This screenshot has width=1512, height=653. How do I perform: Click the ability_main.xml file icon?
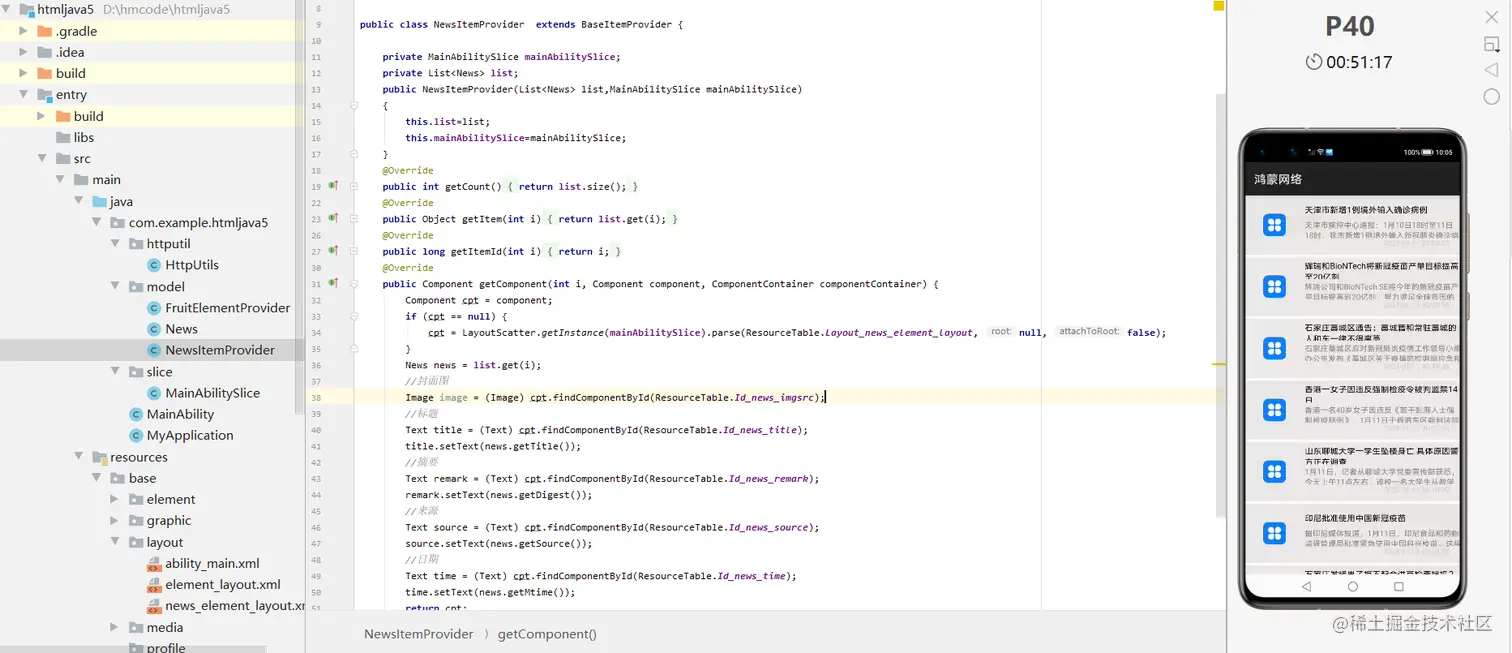[154, 564]
